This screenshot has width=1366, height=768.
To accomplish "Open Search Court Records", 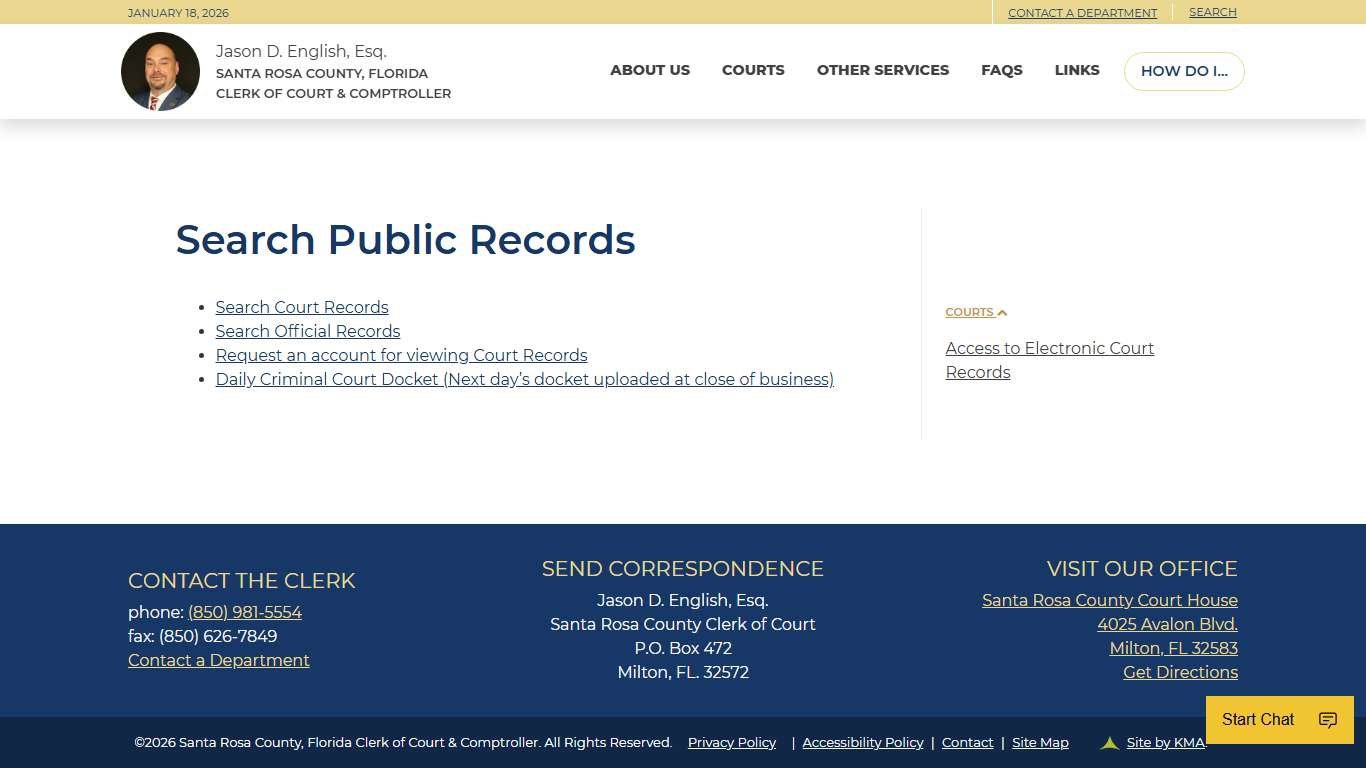I will [302, 307].
